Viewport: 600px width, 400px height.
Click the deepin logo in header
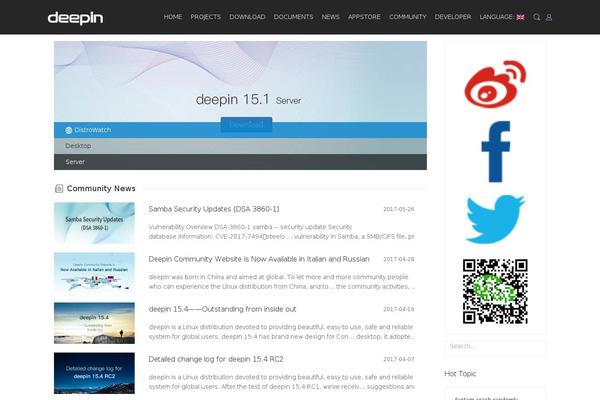[x=75, y=18]
